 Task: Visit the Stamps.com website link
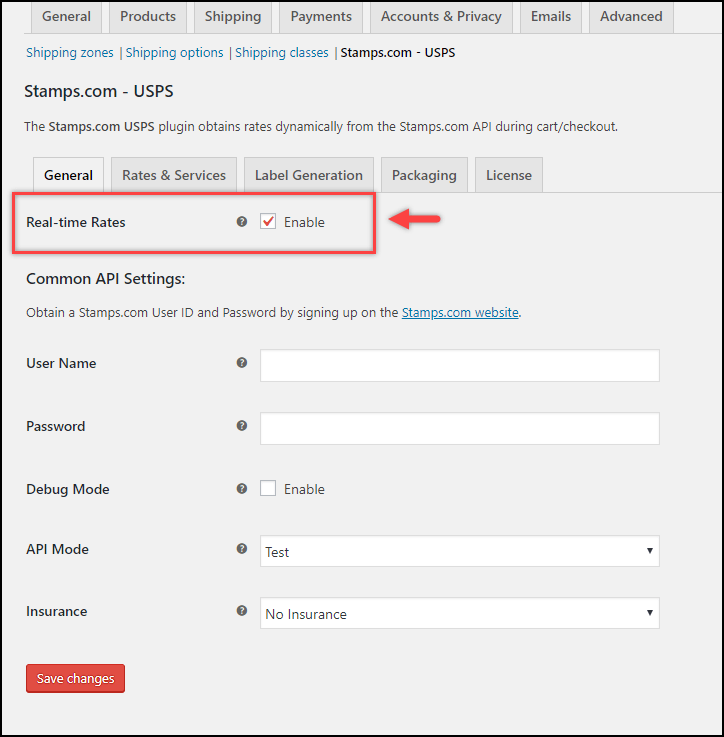coord(460,313)
